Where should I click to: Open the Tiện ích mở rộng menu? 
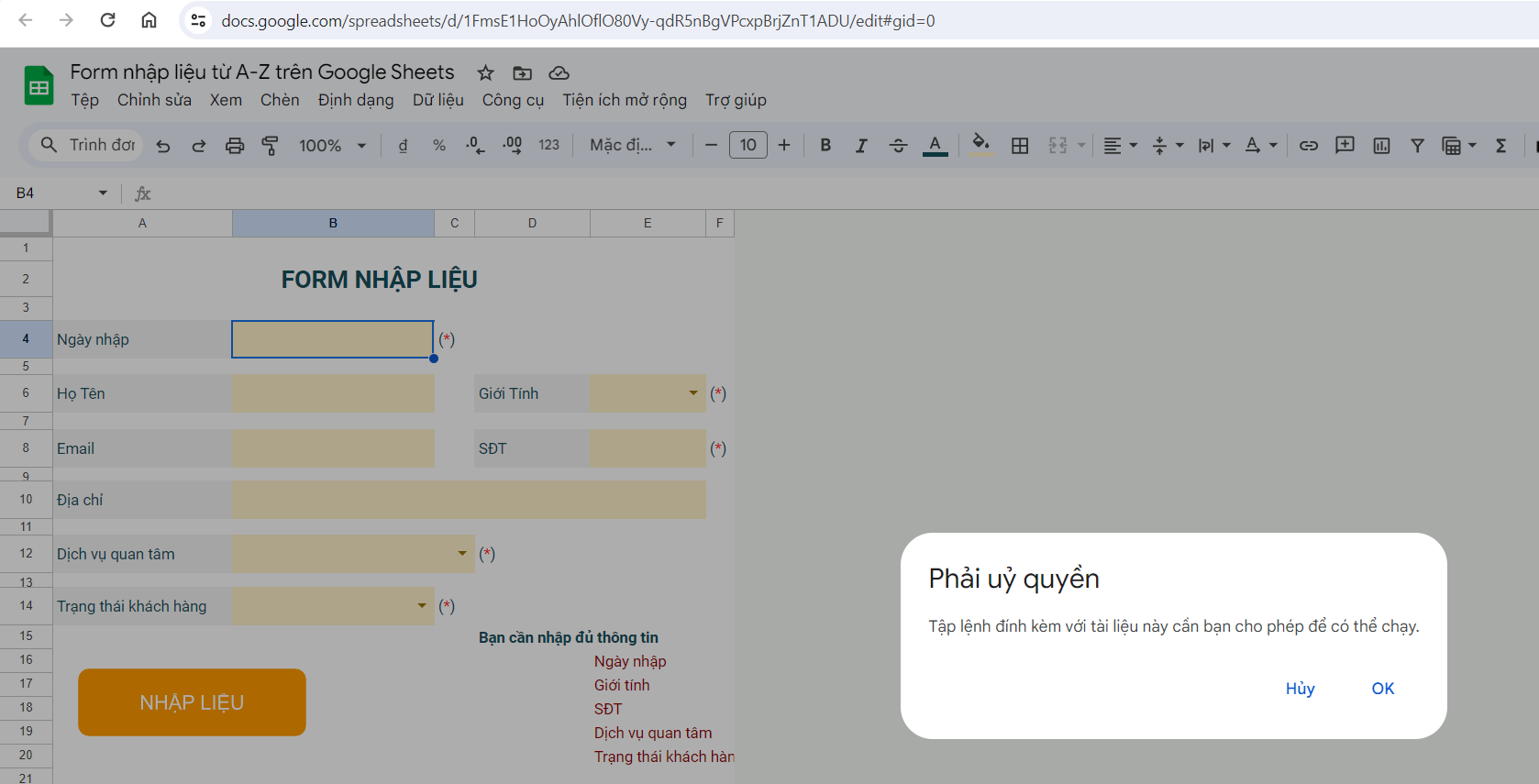[625, 100]
